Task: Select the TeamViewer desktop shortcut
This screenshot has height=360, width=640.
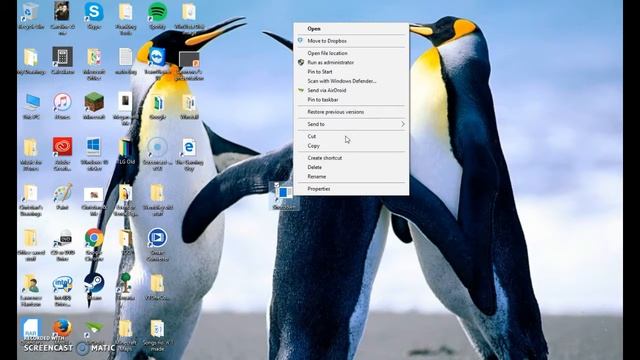Action: click(x=158, y=57)
